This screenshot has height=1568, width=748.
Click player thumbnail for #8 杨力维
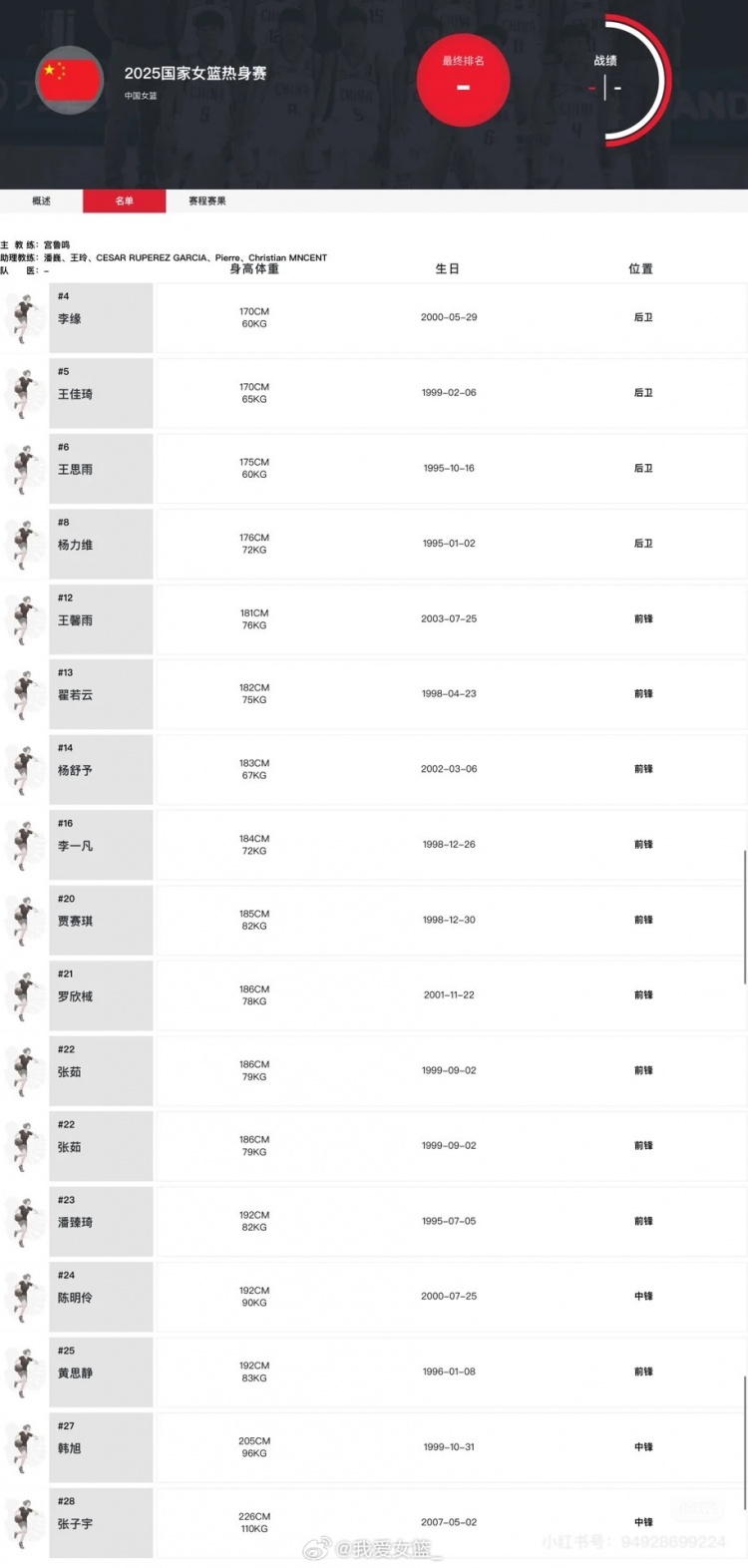pos(22,545)
